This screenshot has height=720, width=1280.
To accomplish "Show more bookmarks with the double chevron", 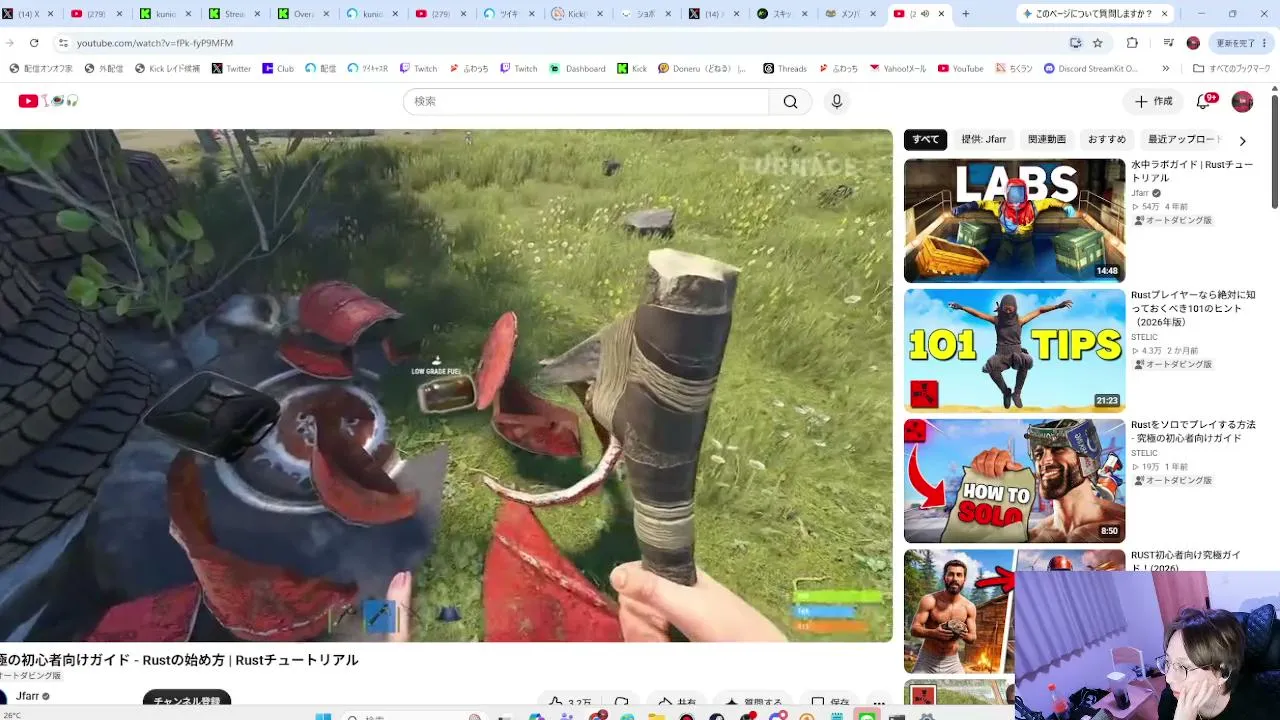I will (1165, 69).
